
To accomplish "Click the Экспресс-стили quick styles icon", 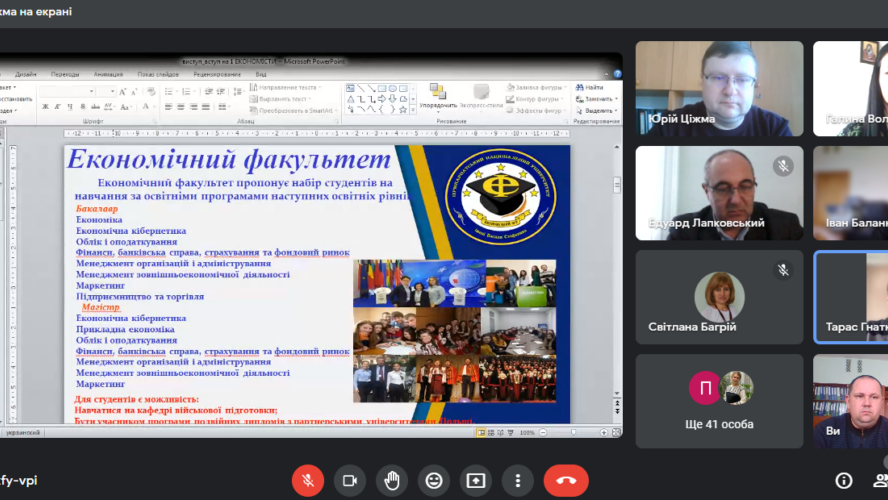I will (x=481, y=94).
